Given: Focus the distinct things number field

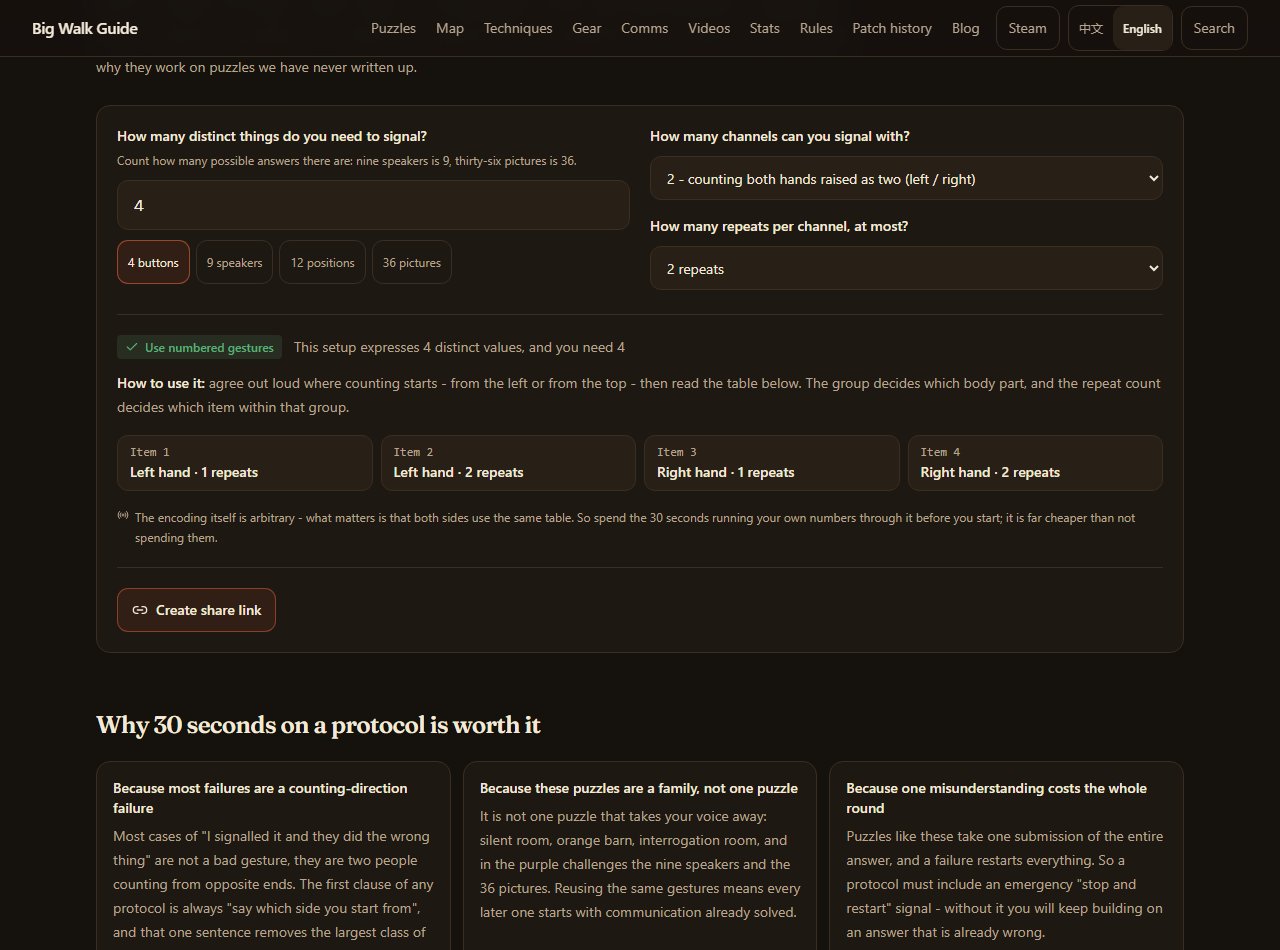Looking at the screenshot, I should (373, 205).
